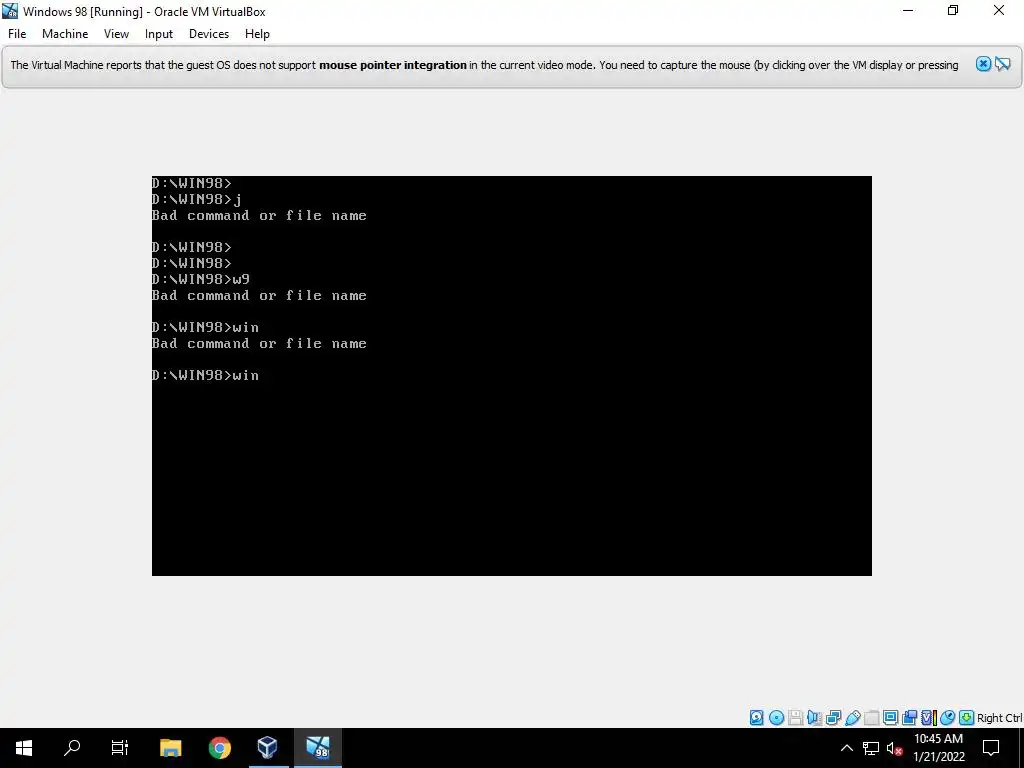
Task: Click the 'D:\WIN98>w9' command line
Action: (200, 280)
